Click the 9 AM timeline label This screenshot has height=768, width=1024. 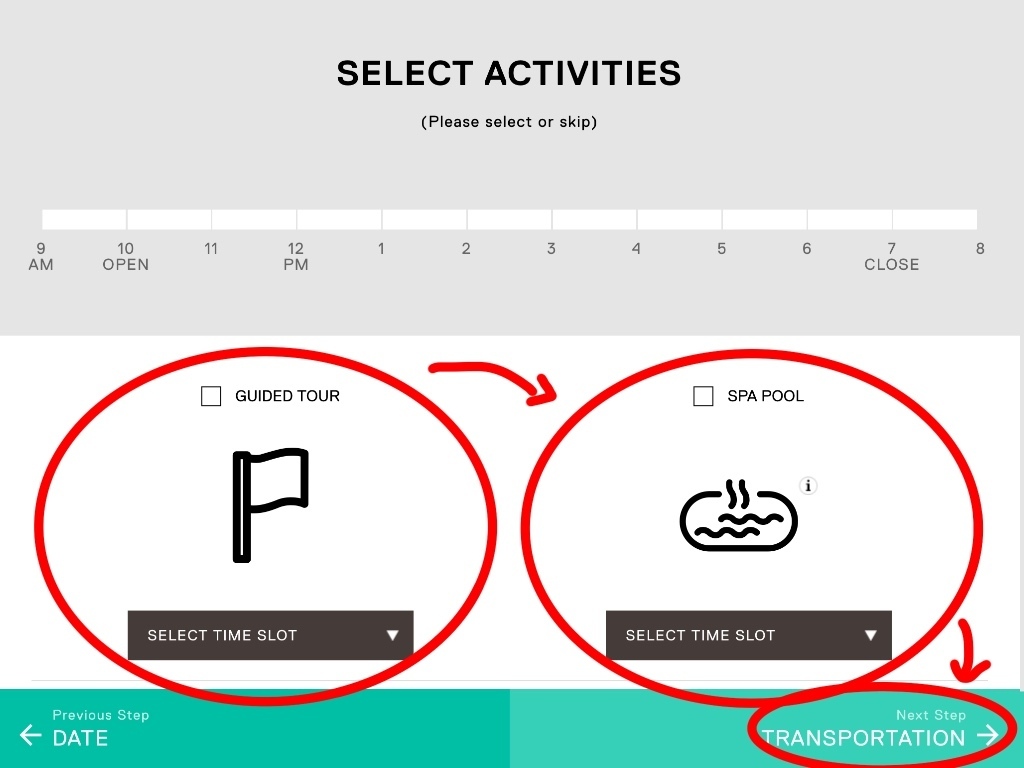pyautogui.click(x=40, y=256)
